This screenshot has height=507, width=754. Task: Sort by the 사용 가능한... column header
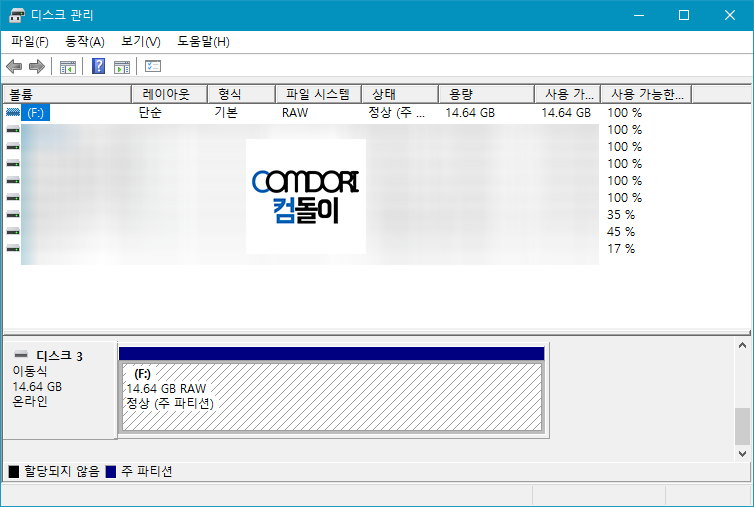point(647,94)
